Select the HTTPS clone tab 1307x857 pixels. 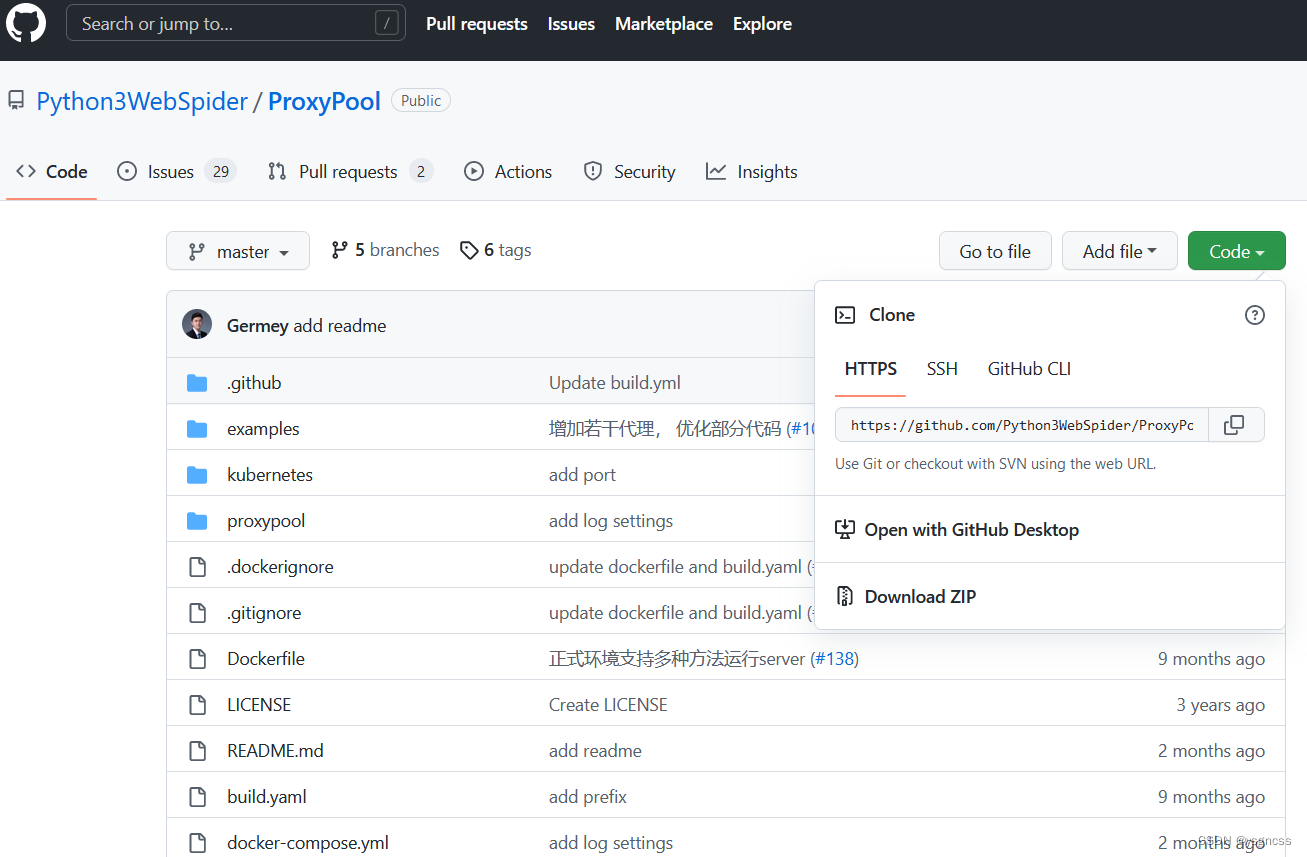871,369
